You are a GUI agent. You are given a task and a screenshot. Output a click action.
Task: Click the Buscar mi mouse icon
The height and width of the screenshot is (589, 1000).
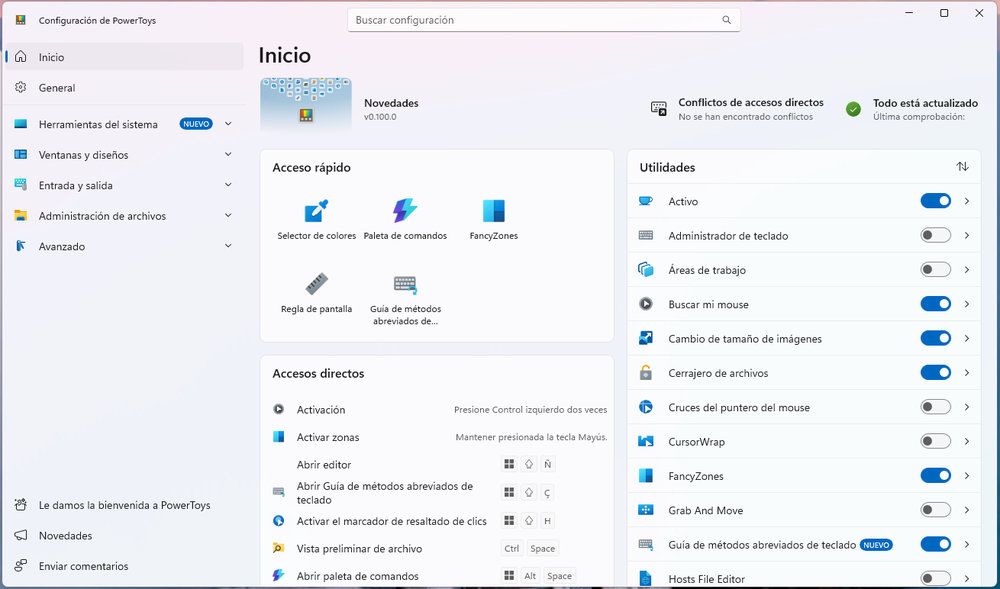pos(645,304)
